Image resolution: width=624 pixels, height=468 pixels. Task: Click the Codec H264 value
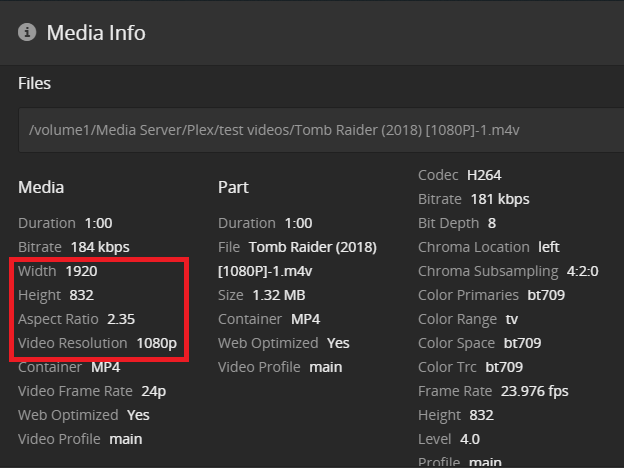[483, 175]
